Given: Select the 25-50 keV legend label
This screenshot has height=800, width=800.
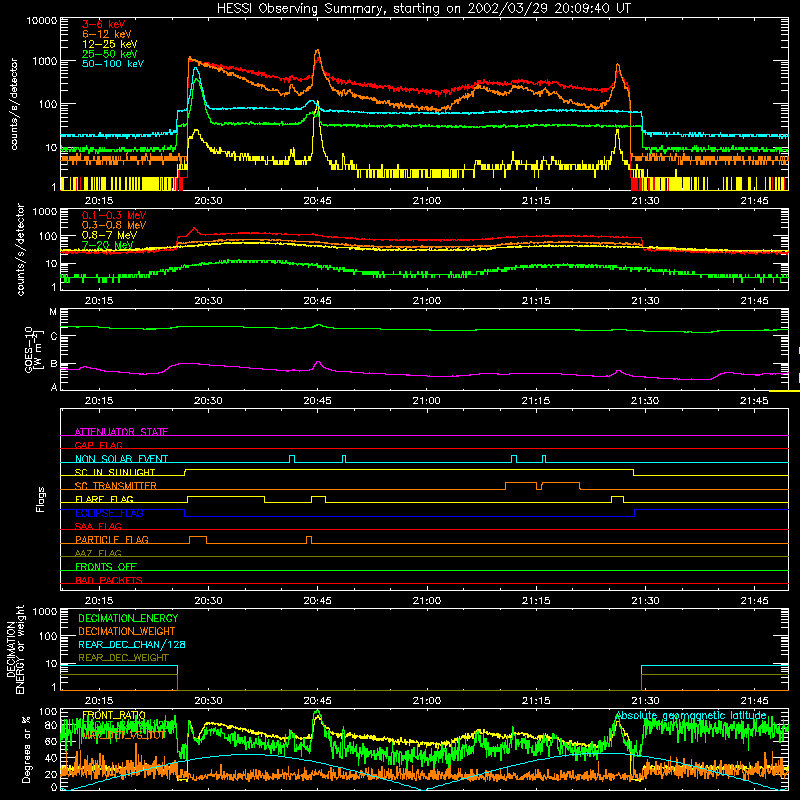Looking at the screenshot, I should click(110, 54).
